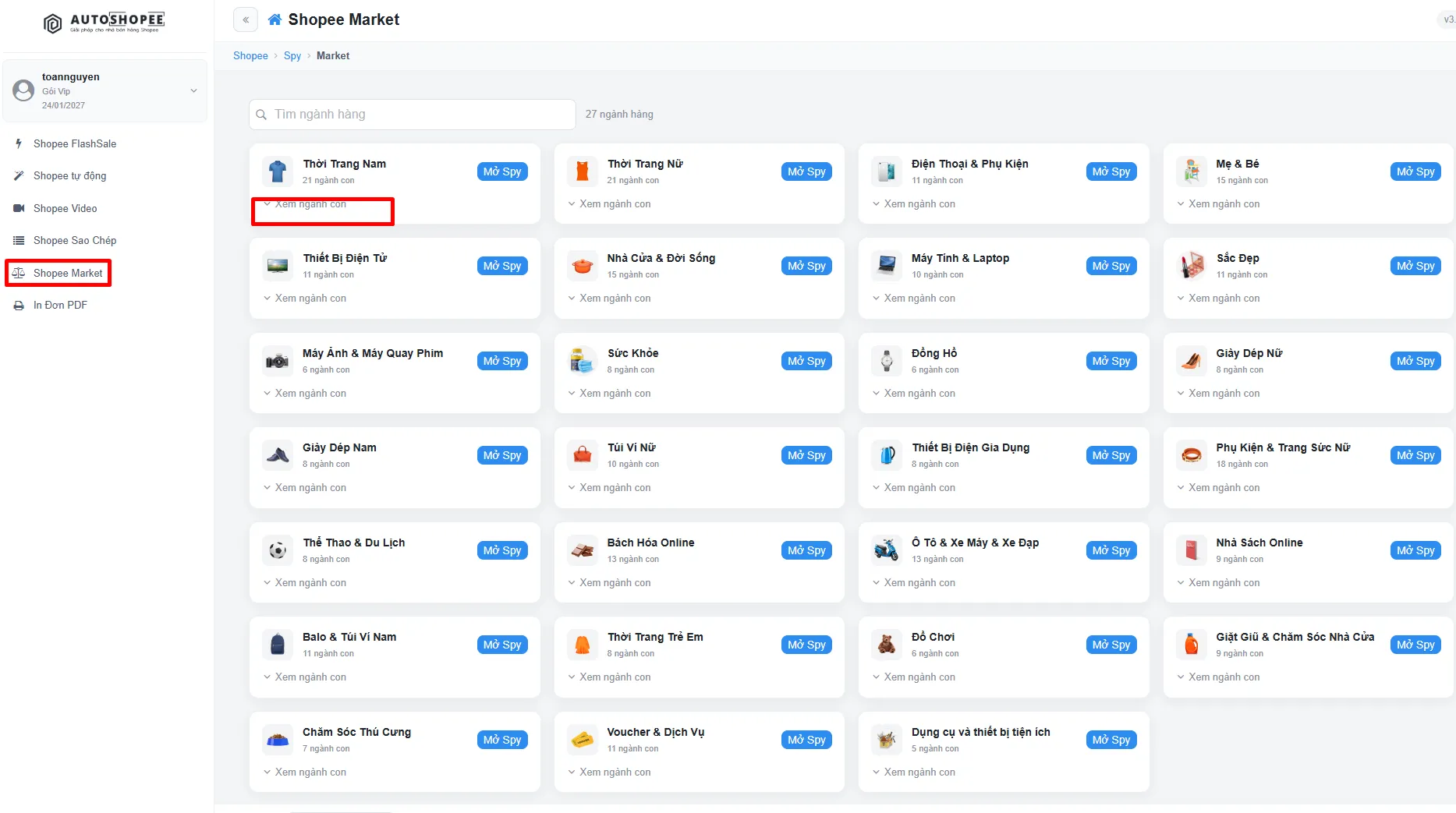Image resolution: width=1456 pixels, height=813 pixels.
Task: Click the '27 ngành hàng' count text
Action: click(619, 114)
